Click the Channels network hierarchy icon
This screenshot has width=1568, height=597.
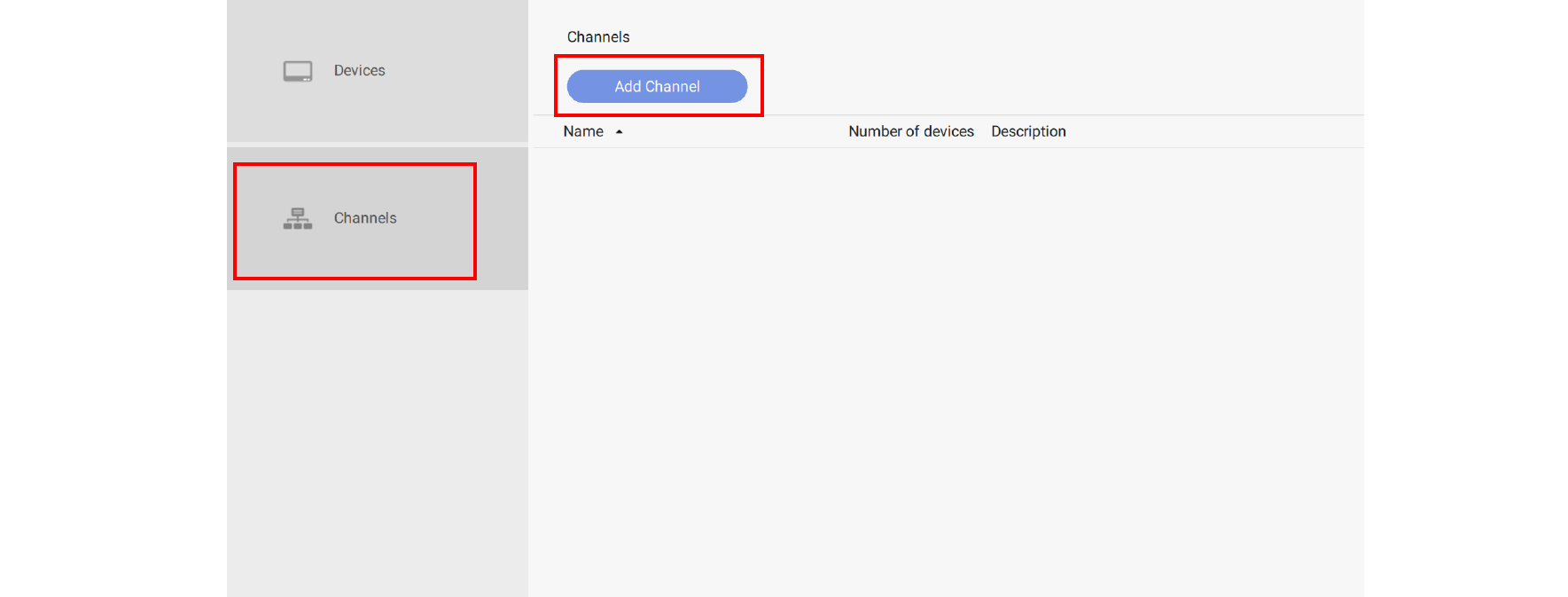pyautogui.click(x=297, y=218)
